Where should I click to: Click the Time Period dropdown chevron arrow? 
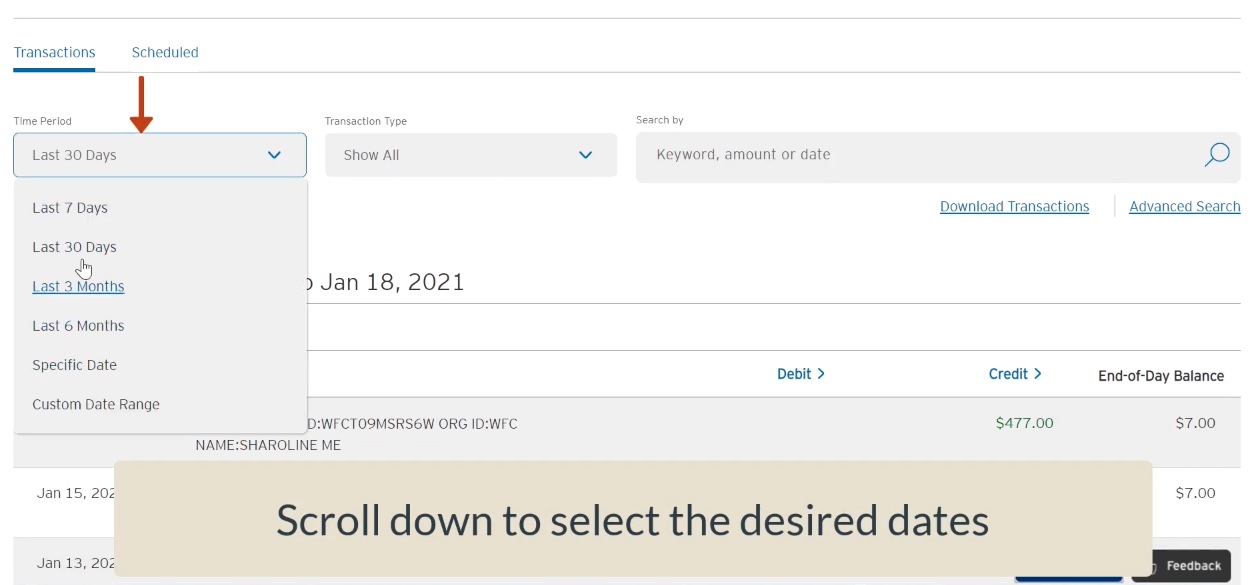pos(275,155)
